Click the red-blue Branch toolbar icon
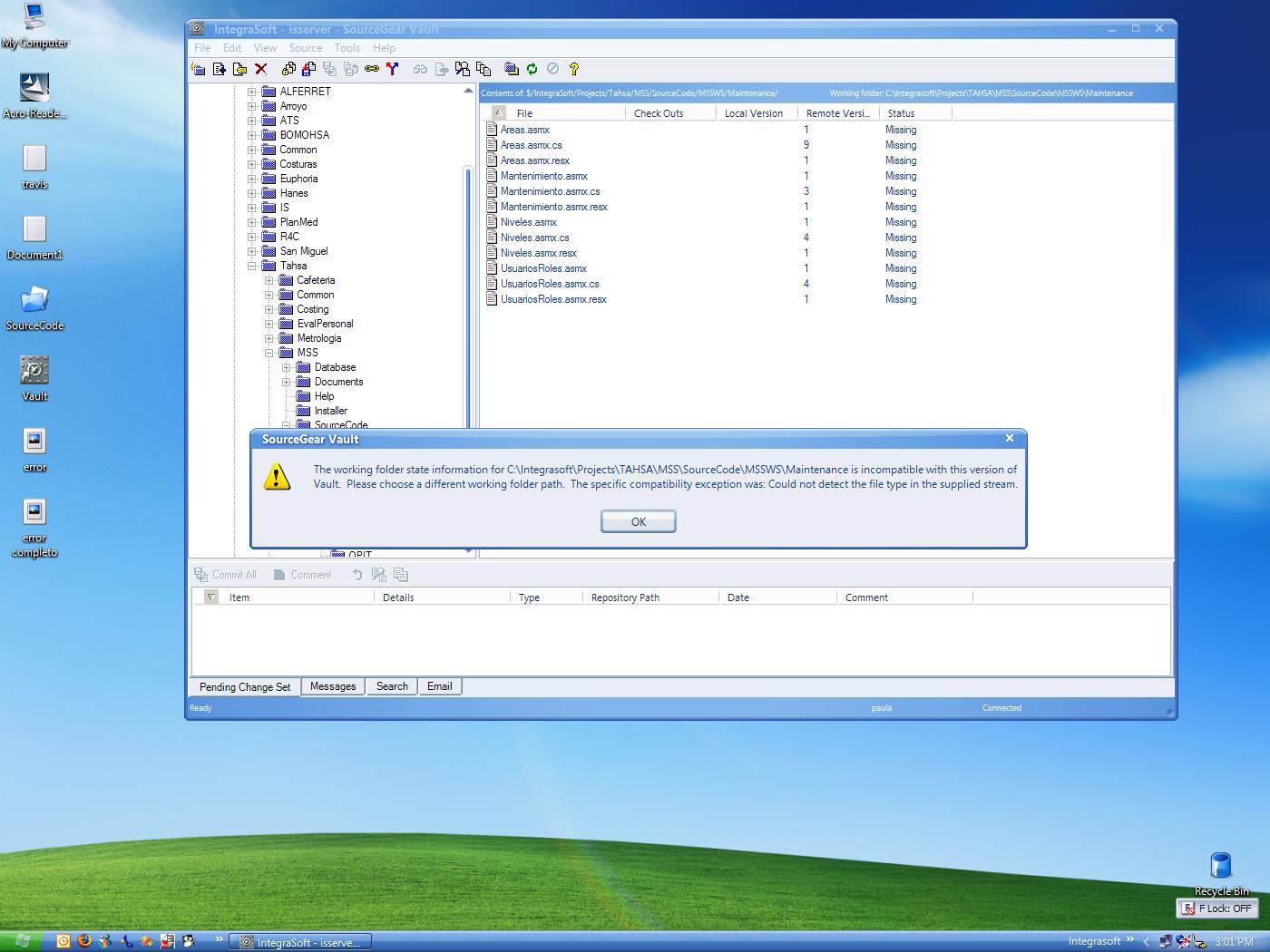 coord(392,69)
